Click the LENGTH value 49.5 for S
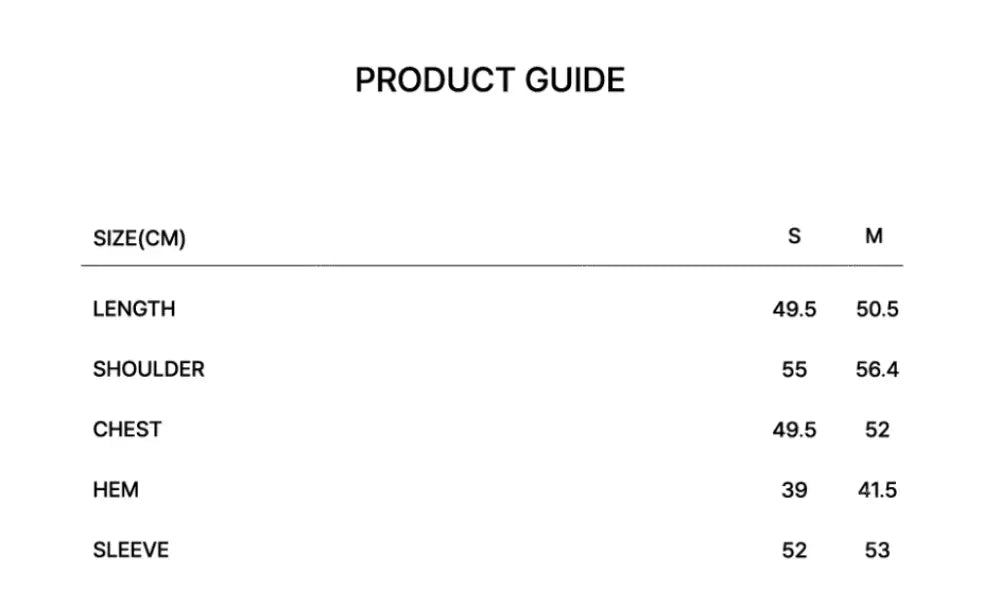 (794, 310)
